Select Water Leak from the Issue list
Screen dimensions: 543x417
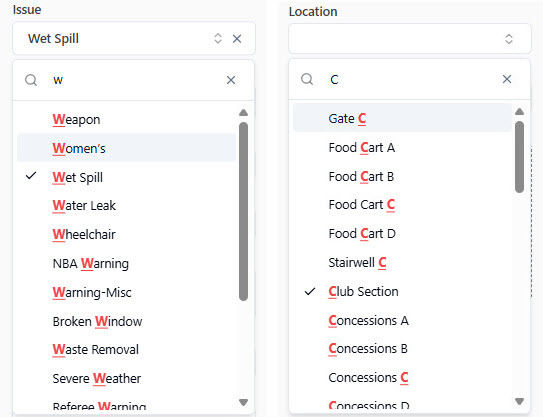(126, 206)
